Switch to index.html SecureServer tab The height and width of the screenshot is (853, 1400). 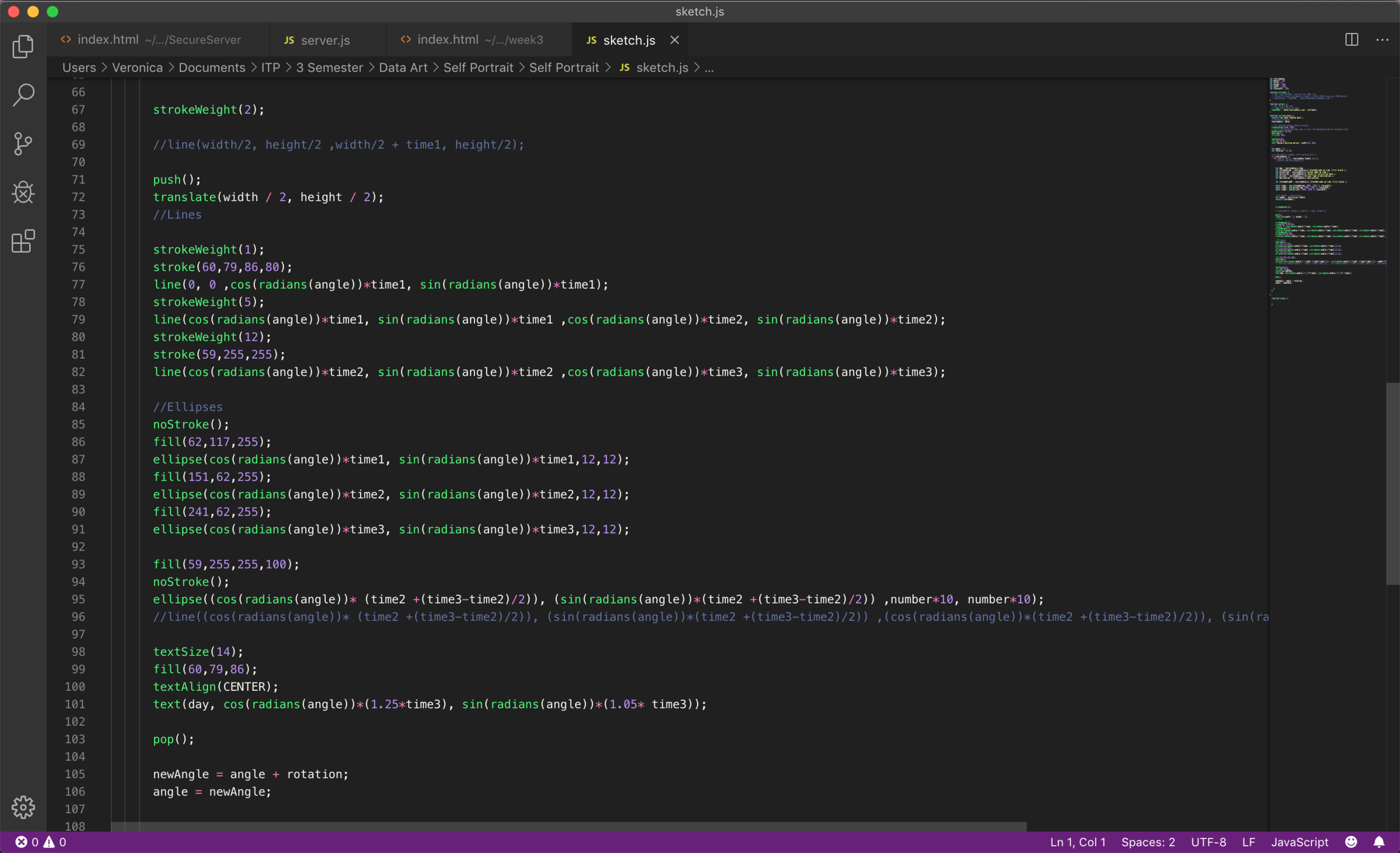(x=158, y=40)
